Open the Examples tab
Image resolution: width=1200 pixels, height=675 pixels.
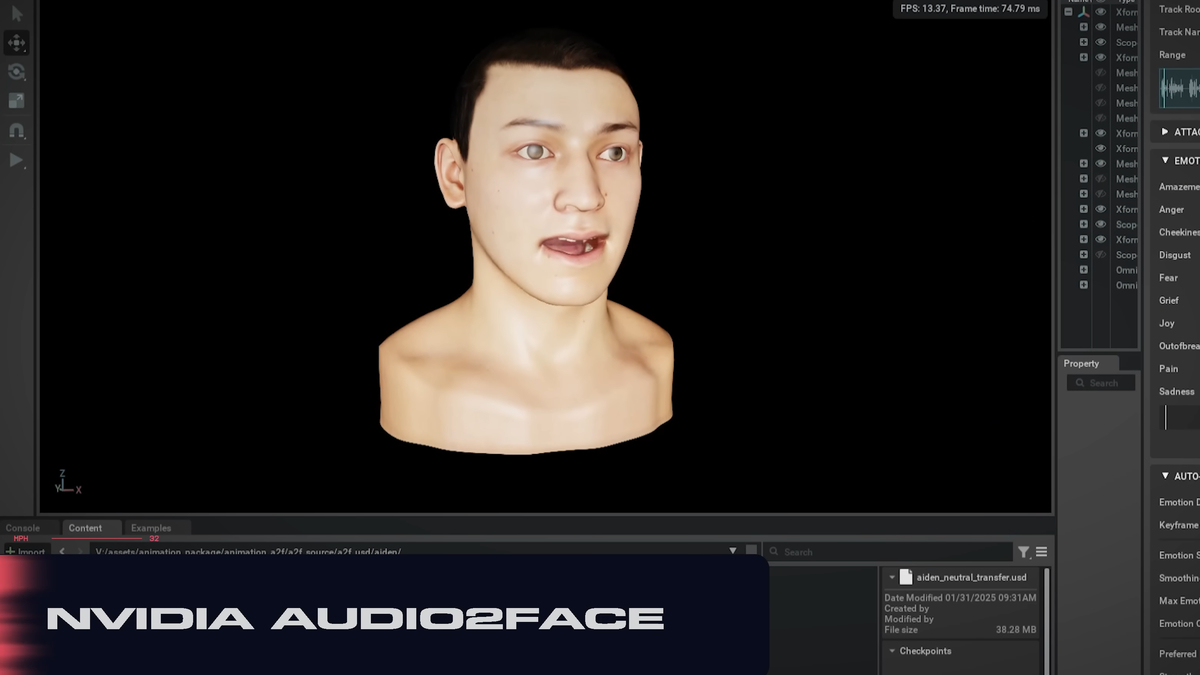pos(151,528)
